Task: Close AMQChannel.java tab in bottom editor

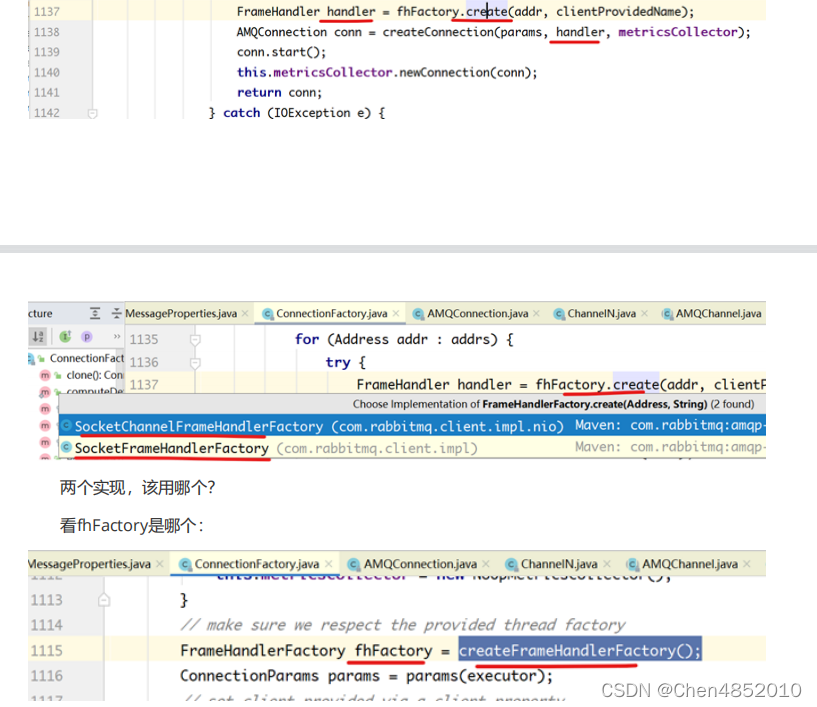Action: (x=747, y=564)
